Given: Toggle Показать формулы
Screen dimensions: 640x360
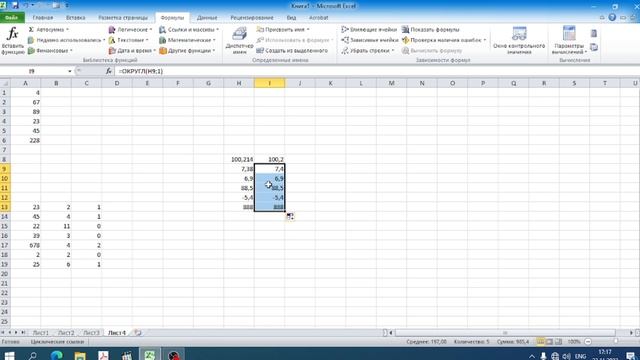Looking at the screenshot, I should 431,29.
